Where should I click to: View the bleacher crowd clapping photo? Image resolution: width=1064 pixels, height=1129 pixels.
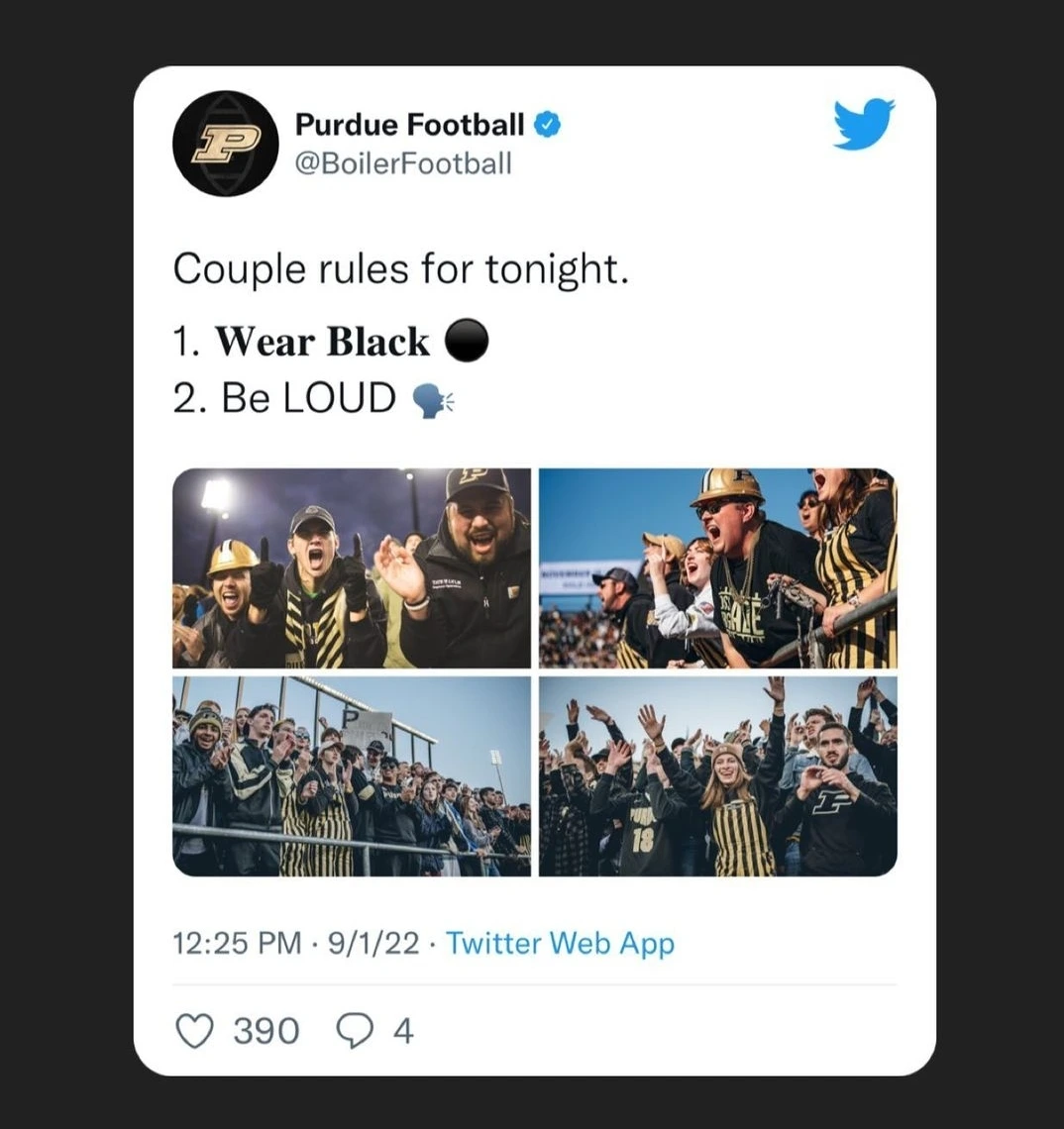point(352,776)
